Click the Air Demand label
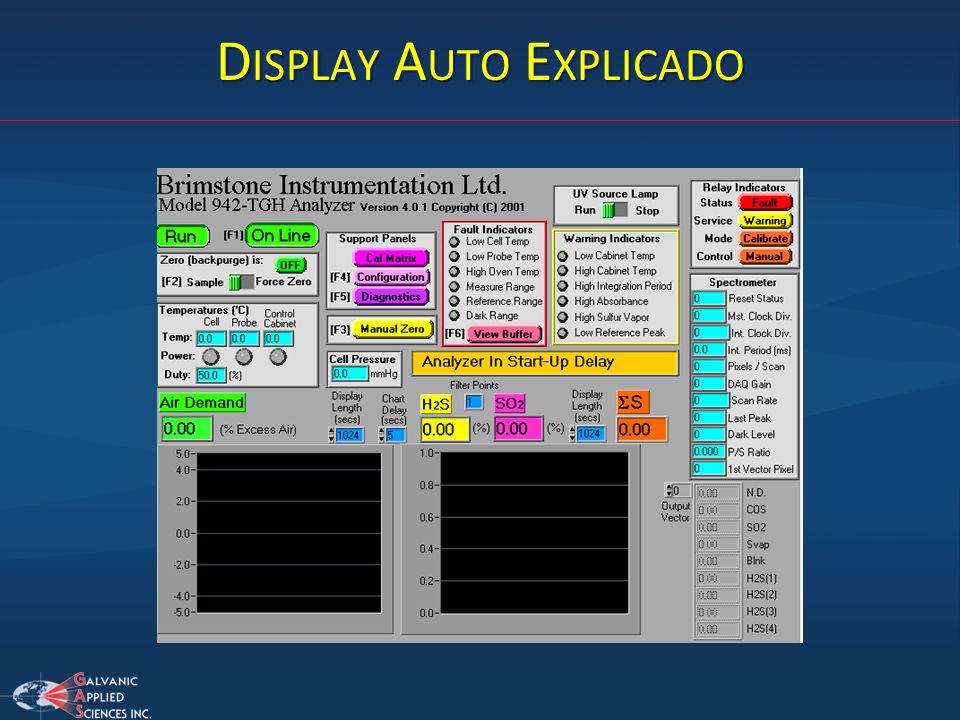Screen dimensions: 960x720 [x=202, y=402]
